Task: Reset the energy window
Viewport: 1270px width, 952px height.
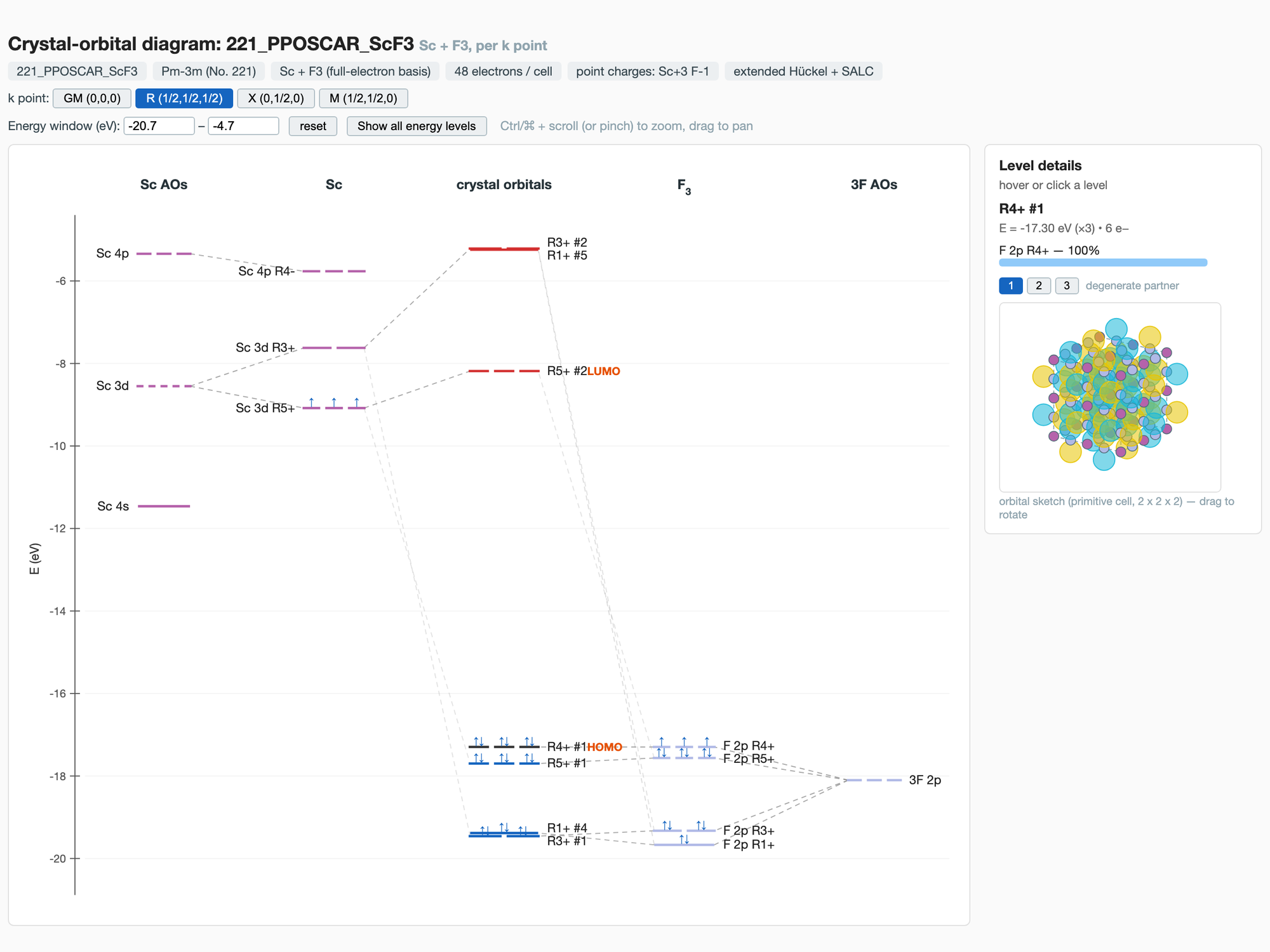Action: [313, 126]
